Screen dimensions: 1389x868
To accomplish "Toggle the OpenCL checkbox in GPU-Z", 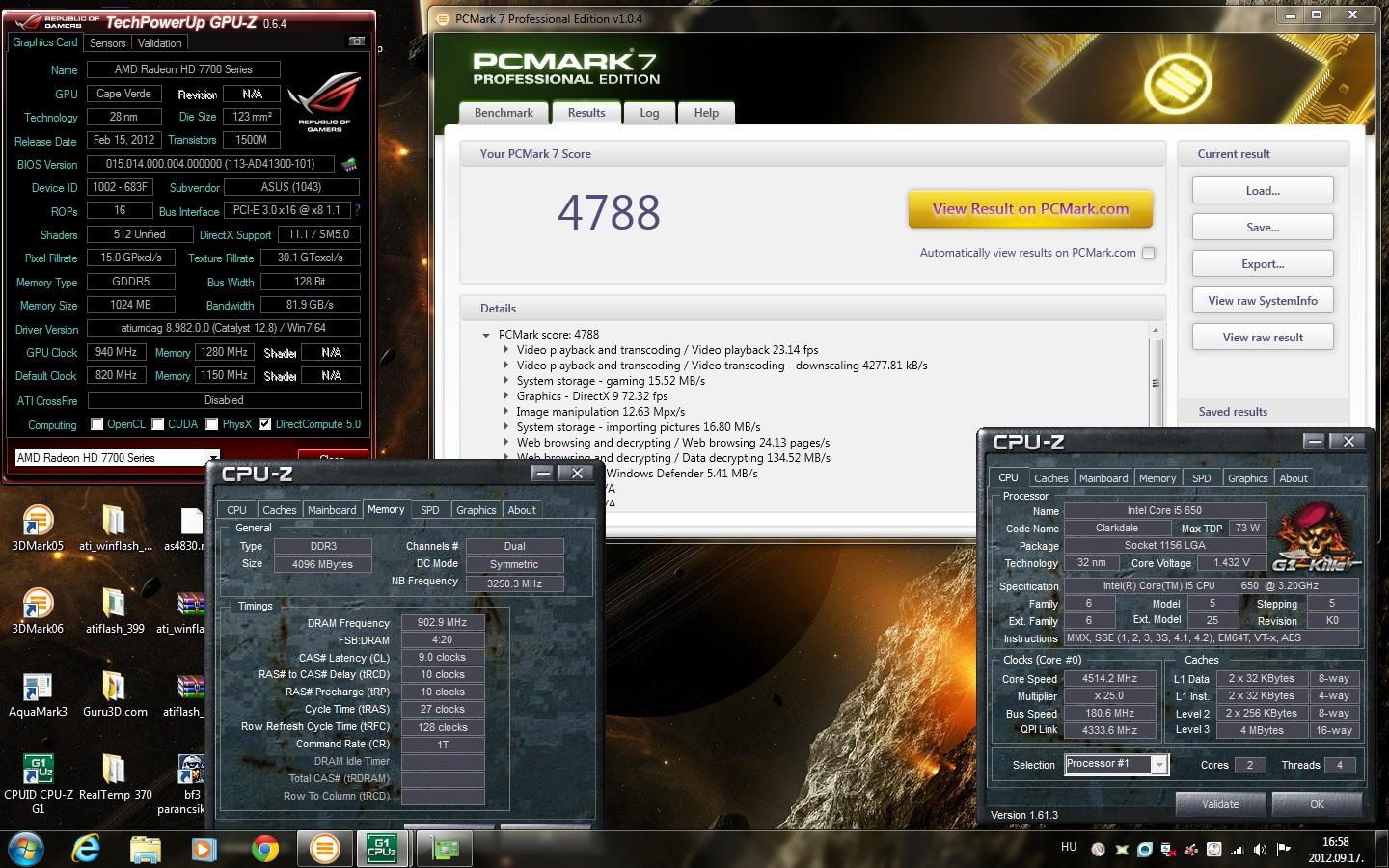I will (96, 423).
